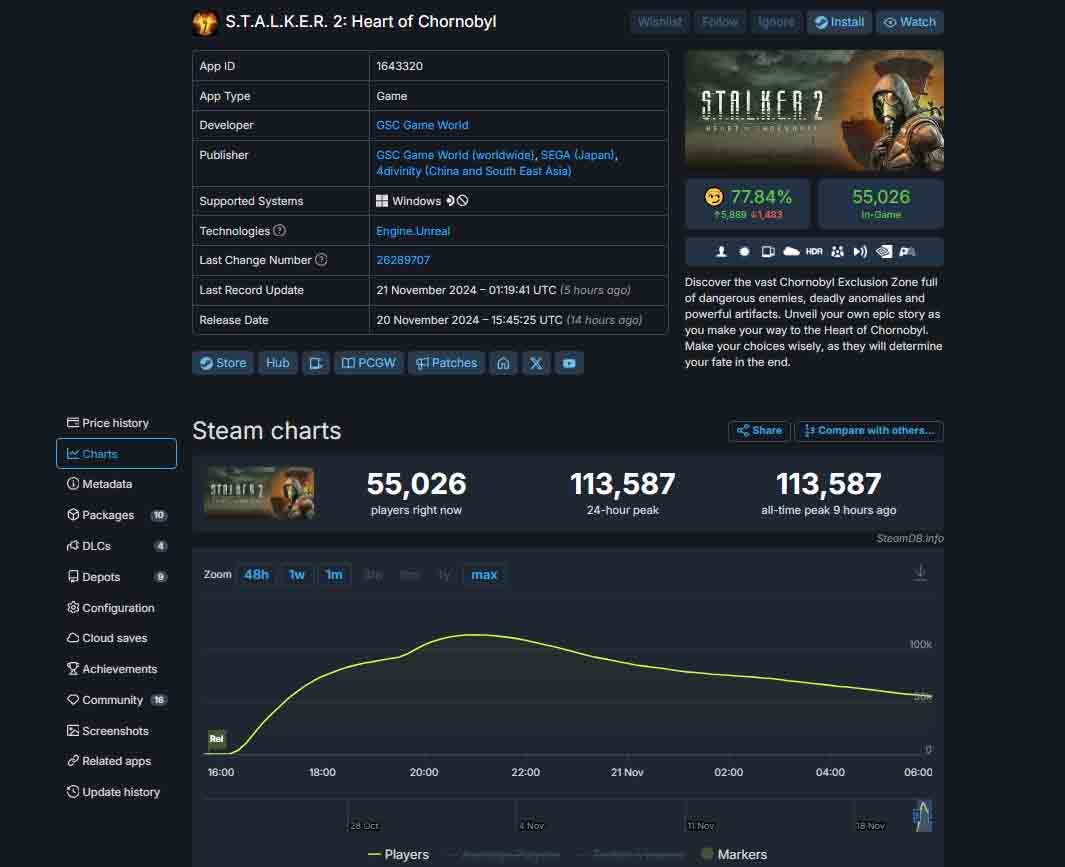The height and width of the screenshot is (867, 1065).
Task: Open the YouTube icon link
Action: point(569,363)
